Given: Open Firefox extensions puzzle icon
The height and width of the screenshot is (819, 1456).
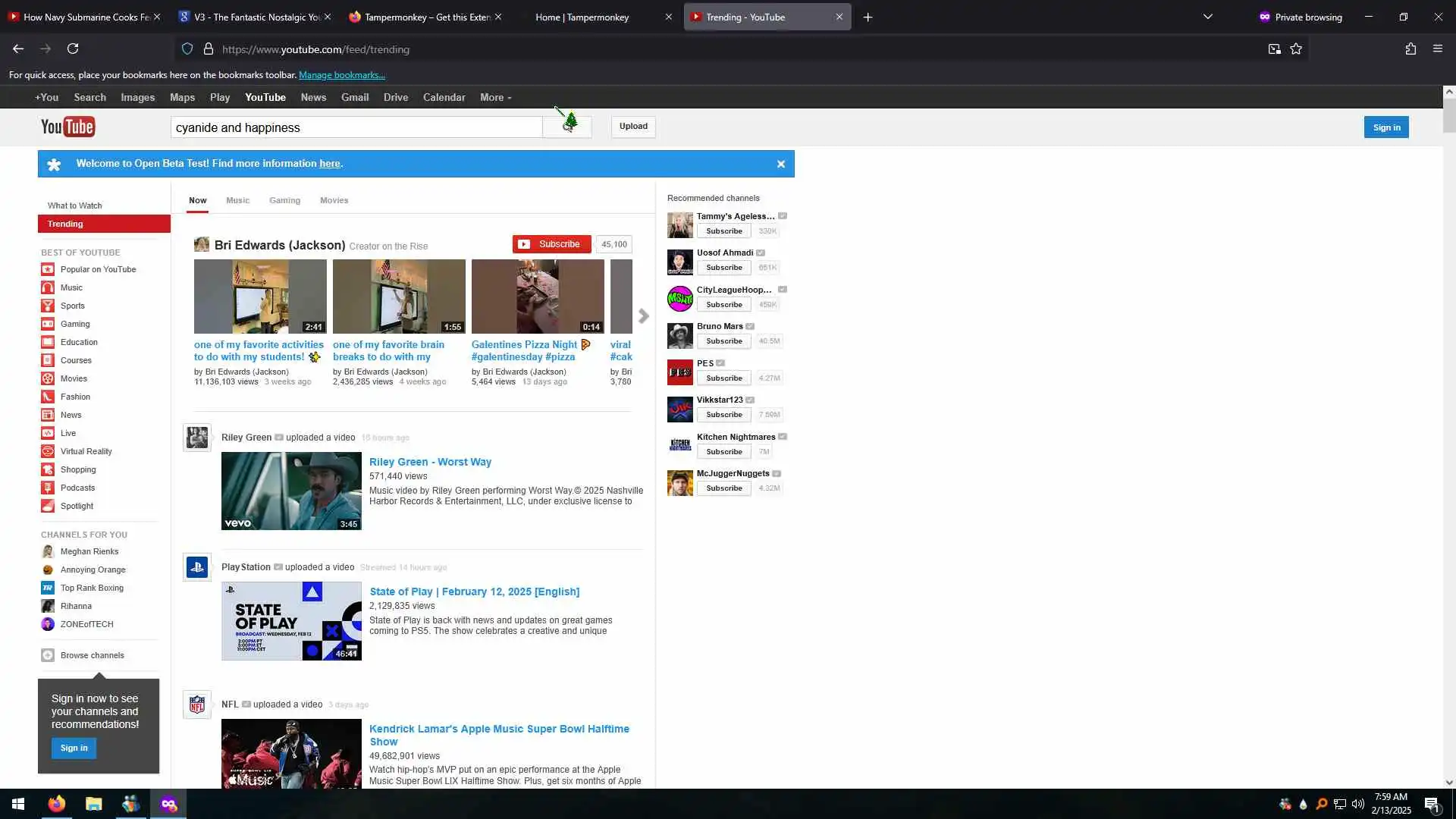Looking at the screenshot, I should tap(1410, 49).
